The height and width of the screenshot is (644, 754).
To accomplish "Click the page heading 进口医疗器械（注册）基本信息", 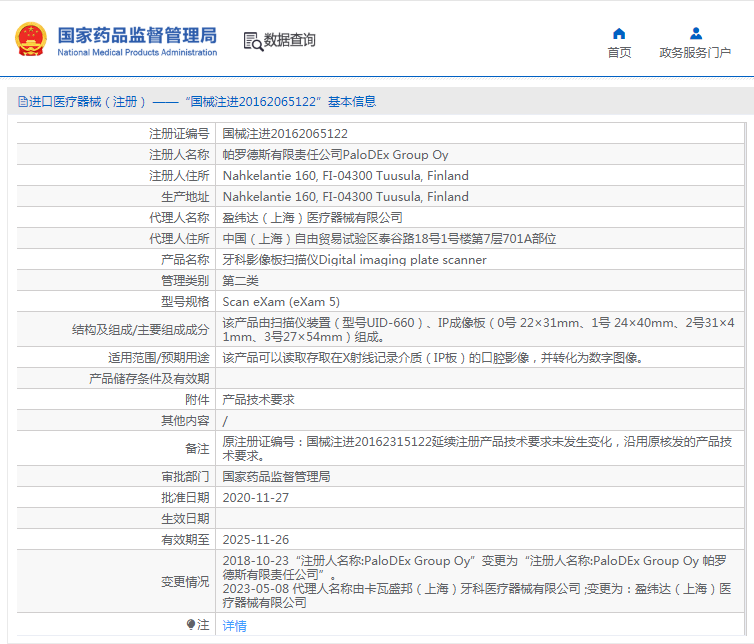I will pos(202,101).
